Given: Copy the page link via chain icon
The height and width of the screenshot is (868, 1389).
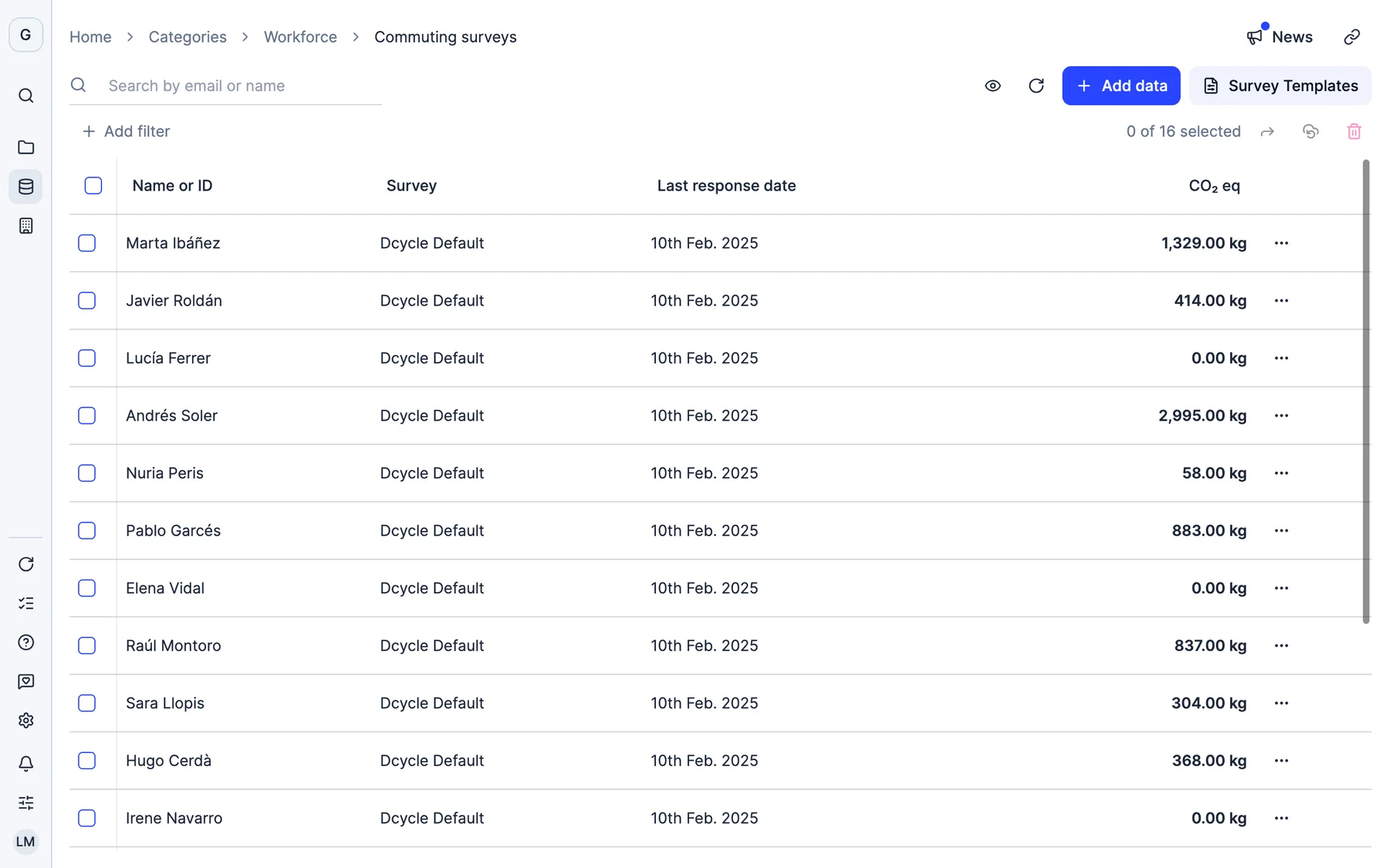Looking at the screenshot, I should pyautogui.click(x=1351, y=37).
